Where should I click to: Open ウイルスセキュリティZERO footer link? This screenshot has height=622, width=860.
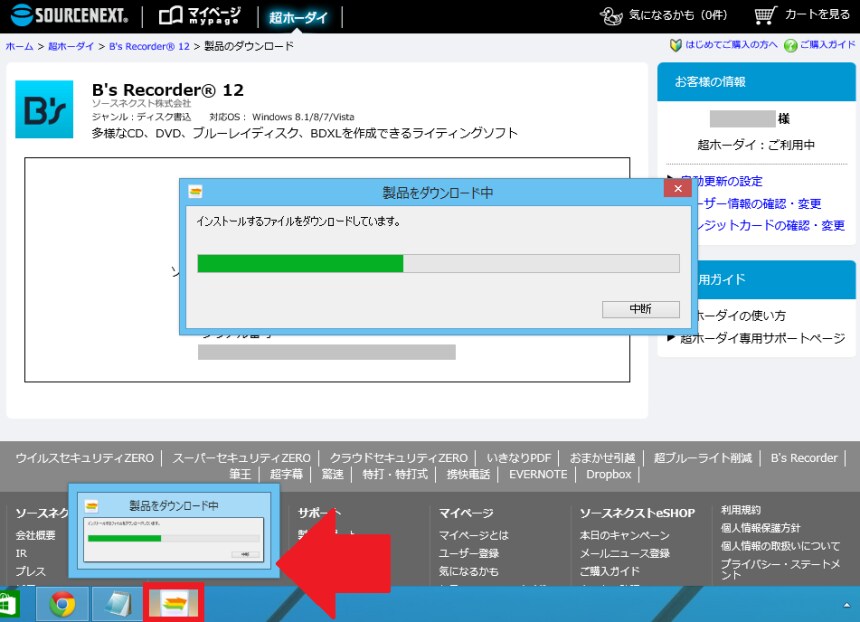coord(84,458)
